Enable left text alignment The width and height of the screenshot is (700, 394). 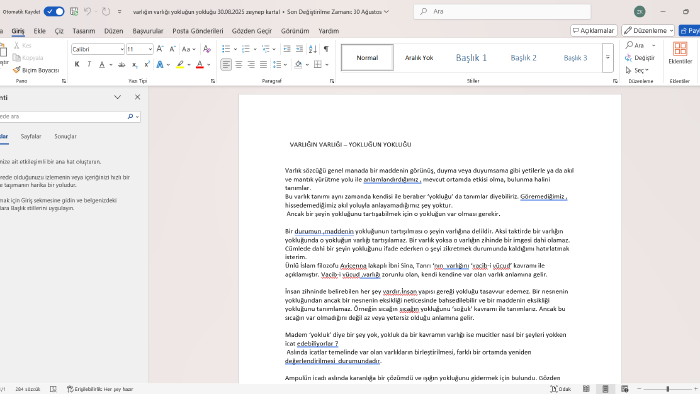pyautogui.click(x=226, y=65)
